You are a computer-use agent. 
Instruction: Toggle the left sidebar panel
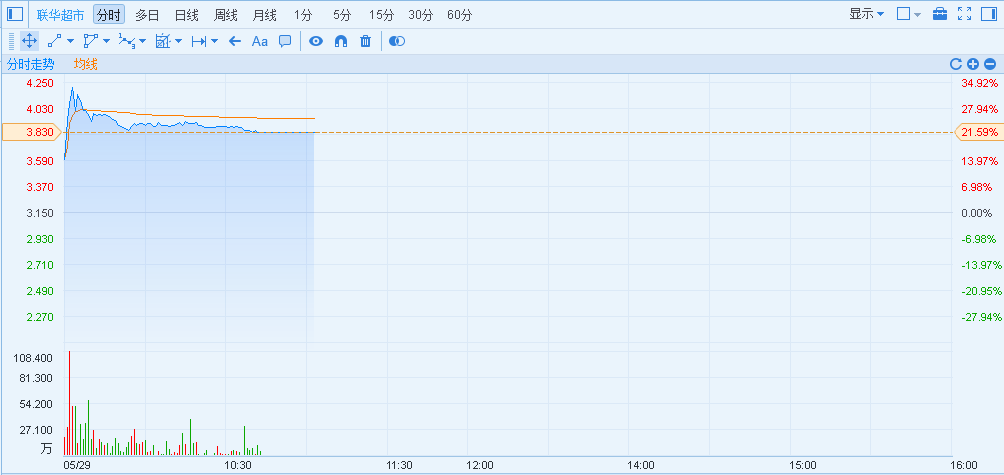pyautogui.click(x=15, y=14)
